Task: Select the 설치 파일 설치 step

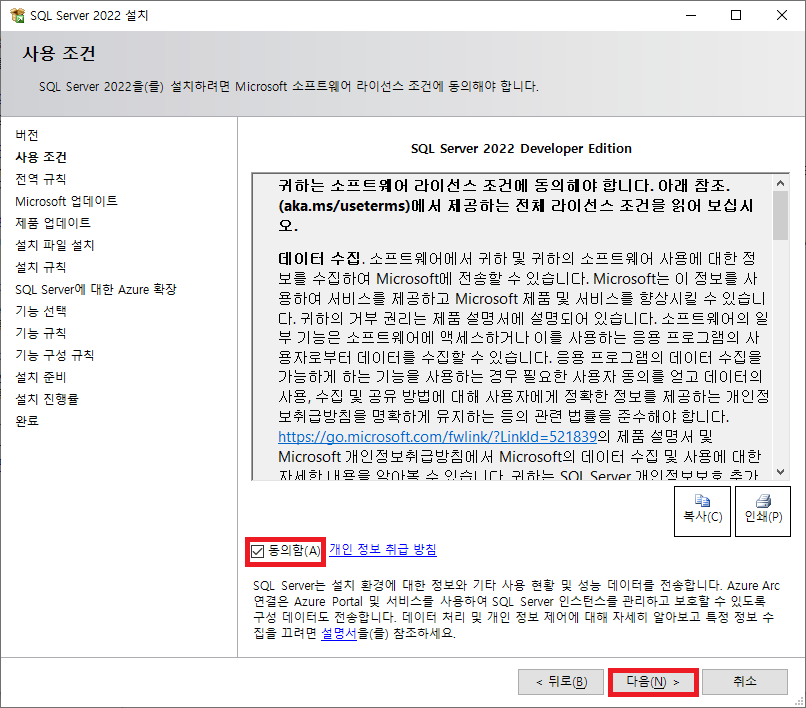Action: pyautogui.click(x=55, y=245)
